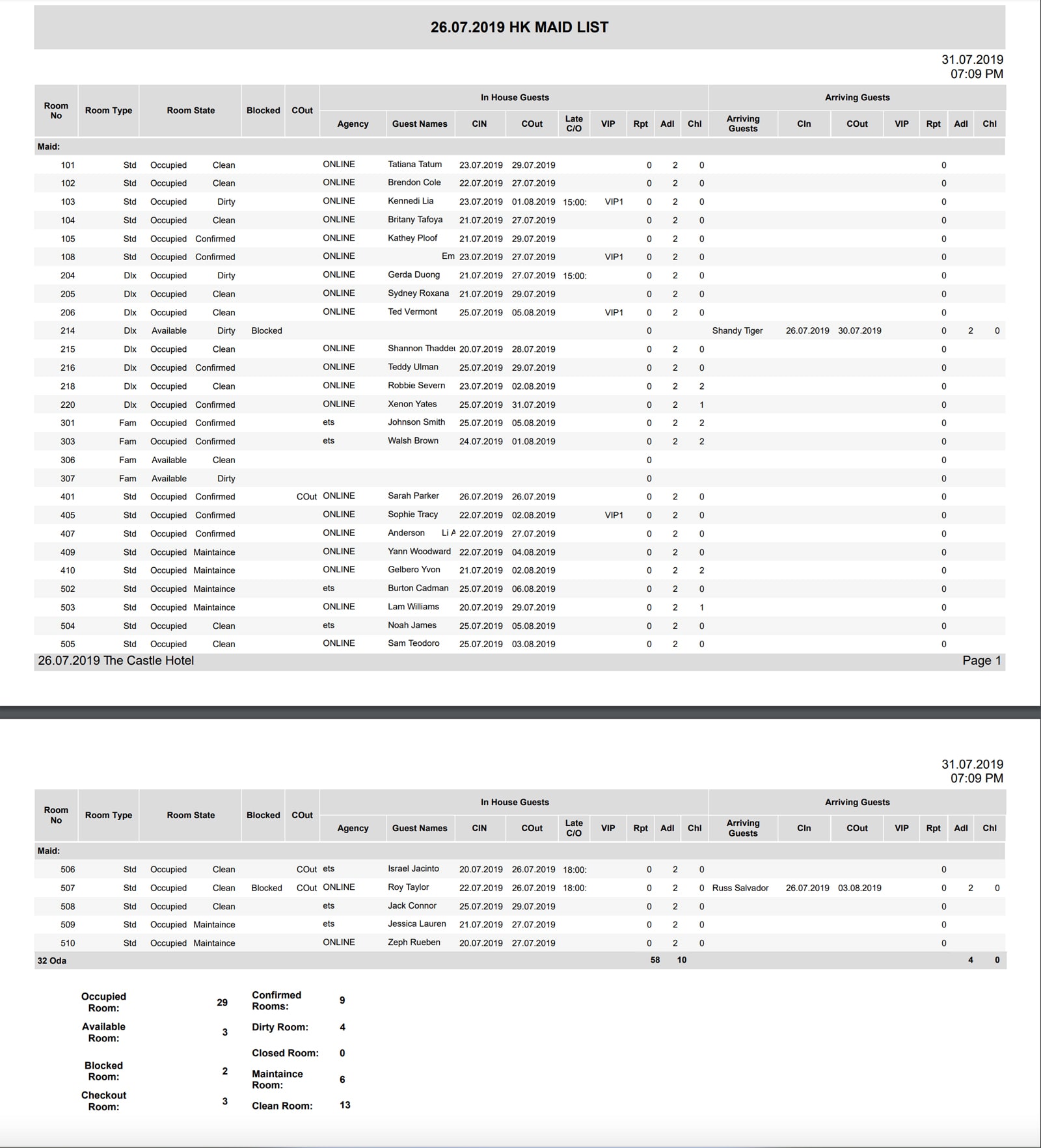Select The Castle Hotel footer text
This screenshot has height=1148, width=1041.
[116, 661]
